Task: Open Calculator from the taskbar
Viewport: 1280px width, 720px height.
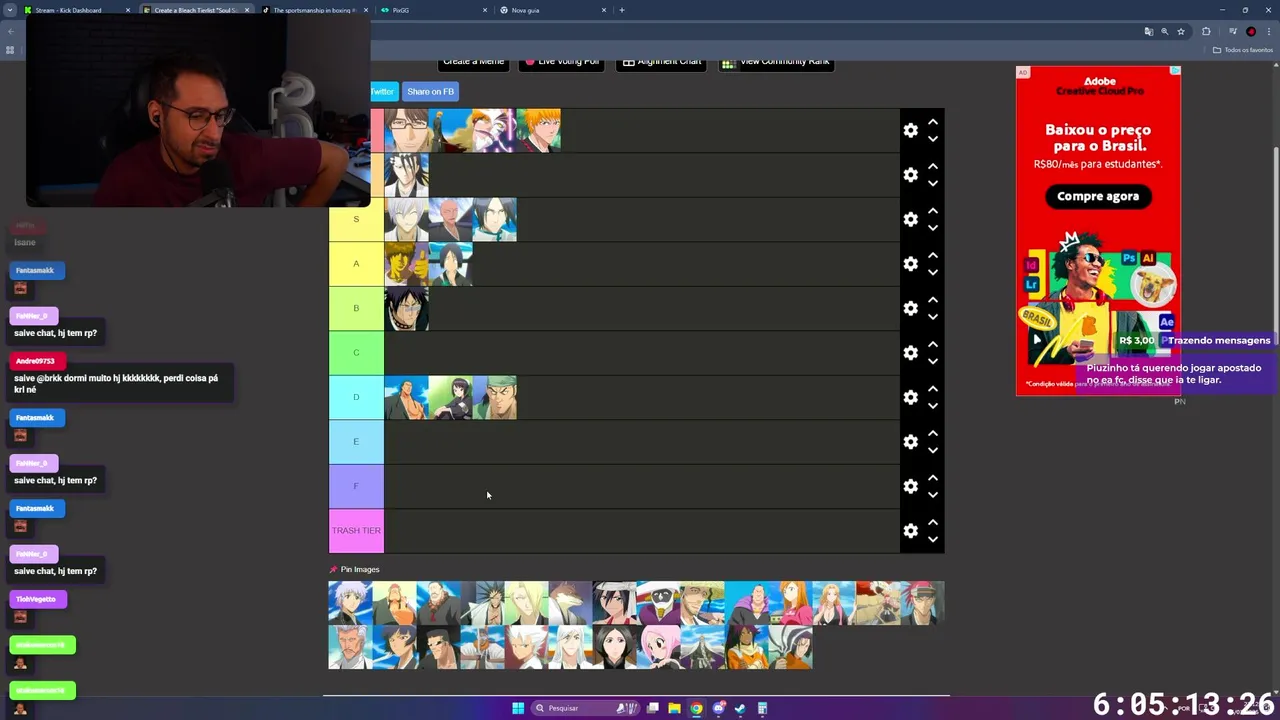Action: click(x=762, y=708)
